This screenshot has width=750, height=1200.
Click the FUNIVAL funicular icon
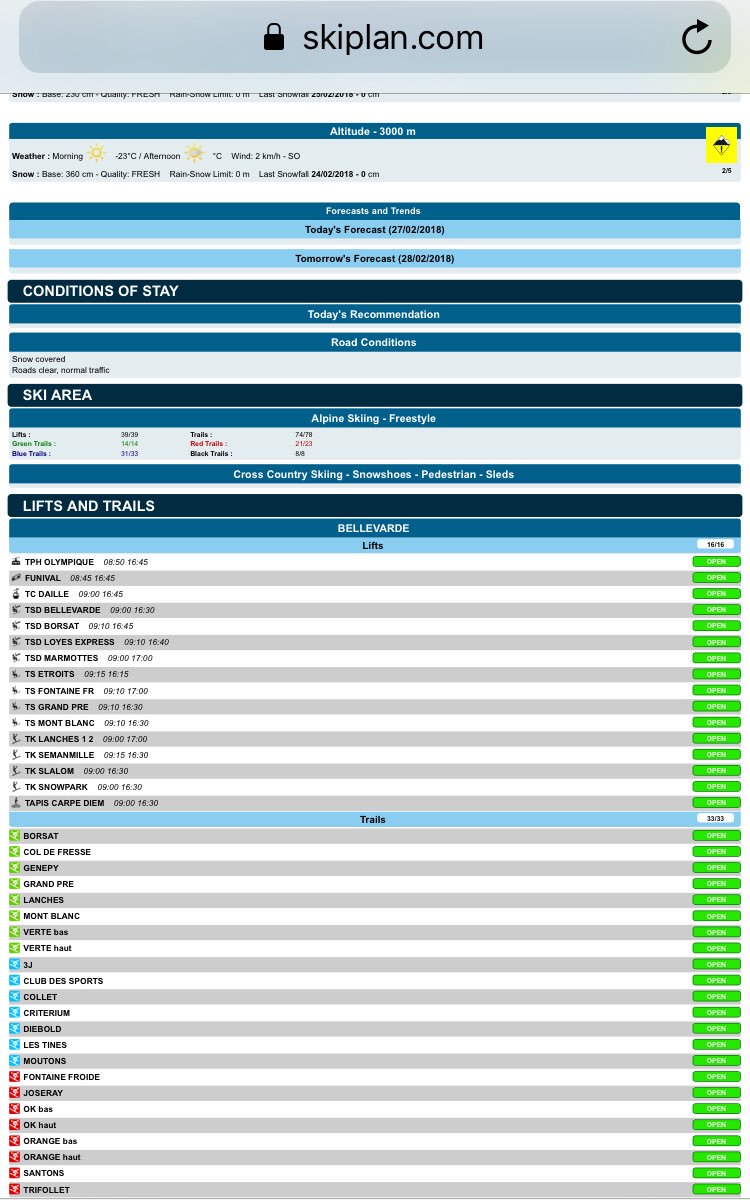(x=16, y=578)
